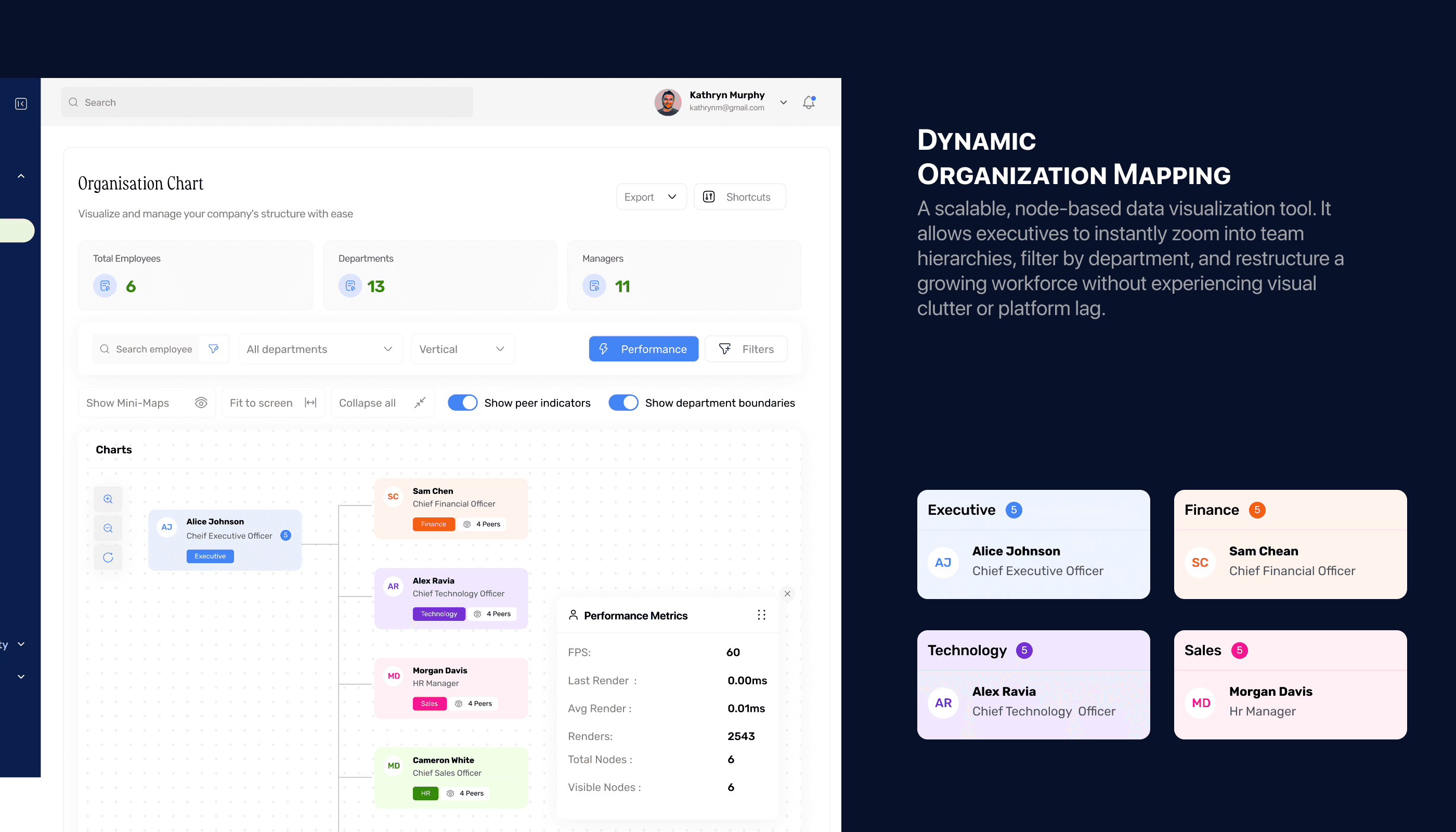Open the notifications bell
Viewport: 1456px width, 832px height.
tap(809, 102)
